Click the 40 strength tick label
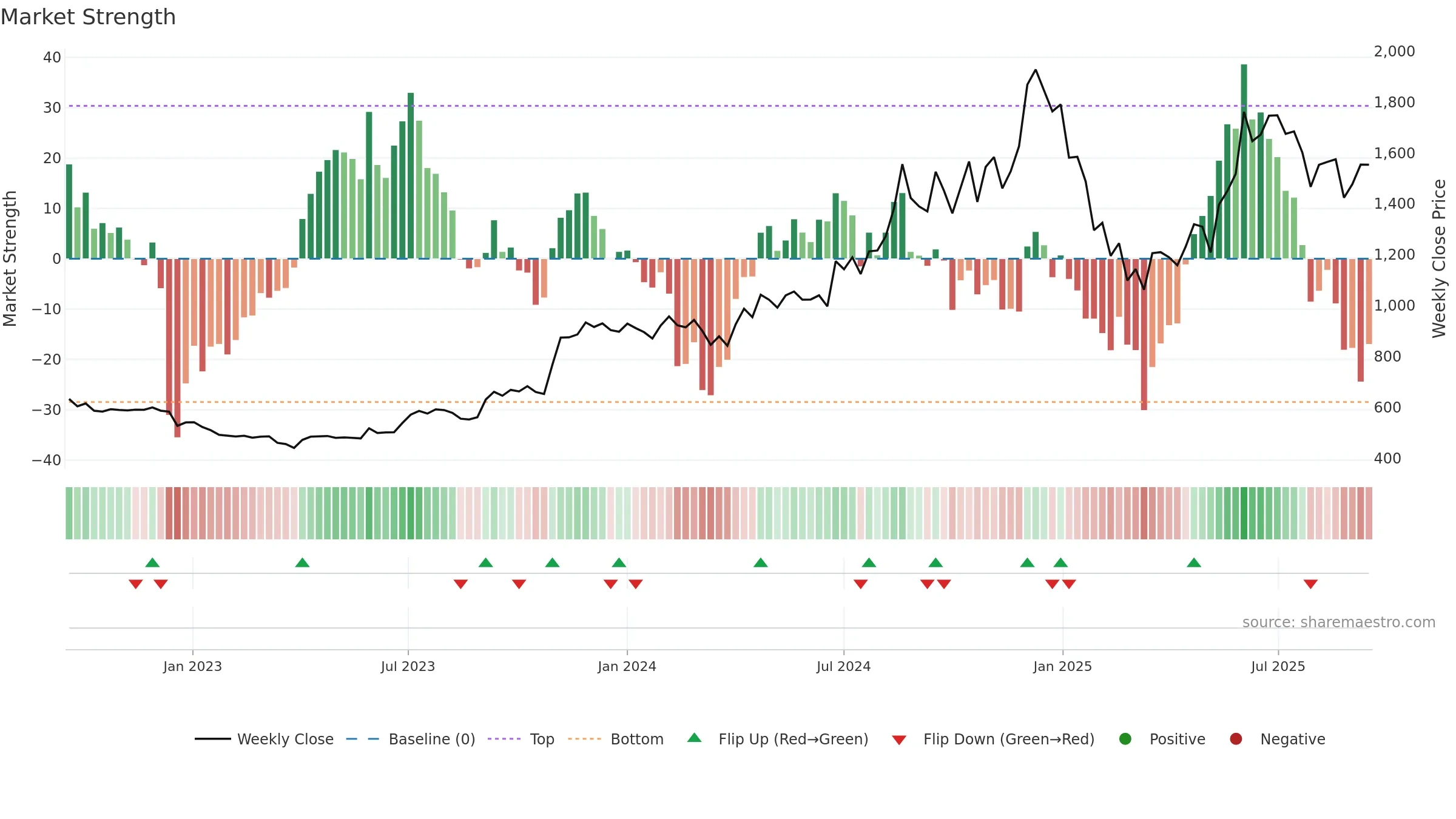The image size is (1456, 819). coord(52,58)
